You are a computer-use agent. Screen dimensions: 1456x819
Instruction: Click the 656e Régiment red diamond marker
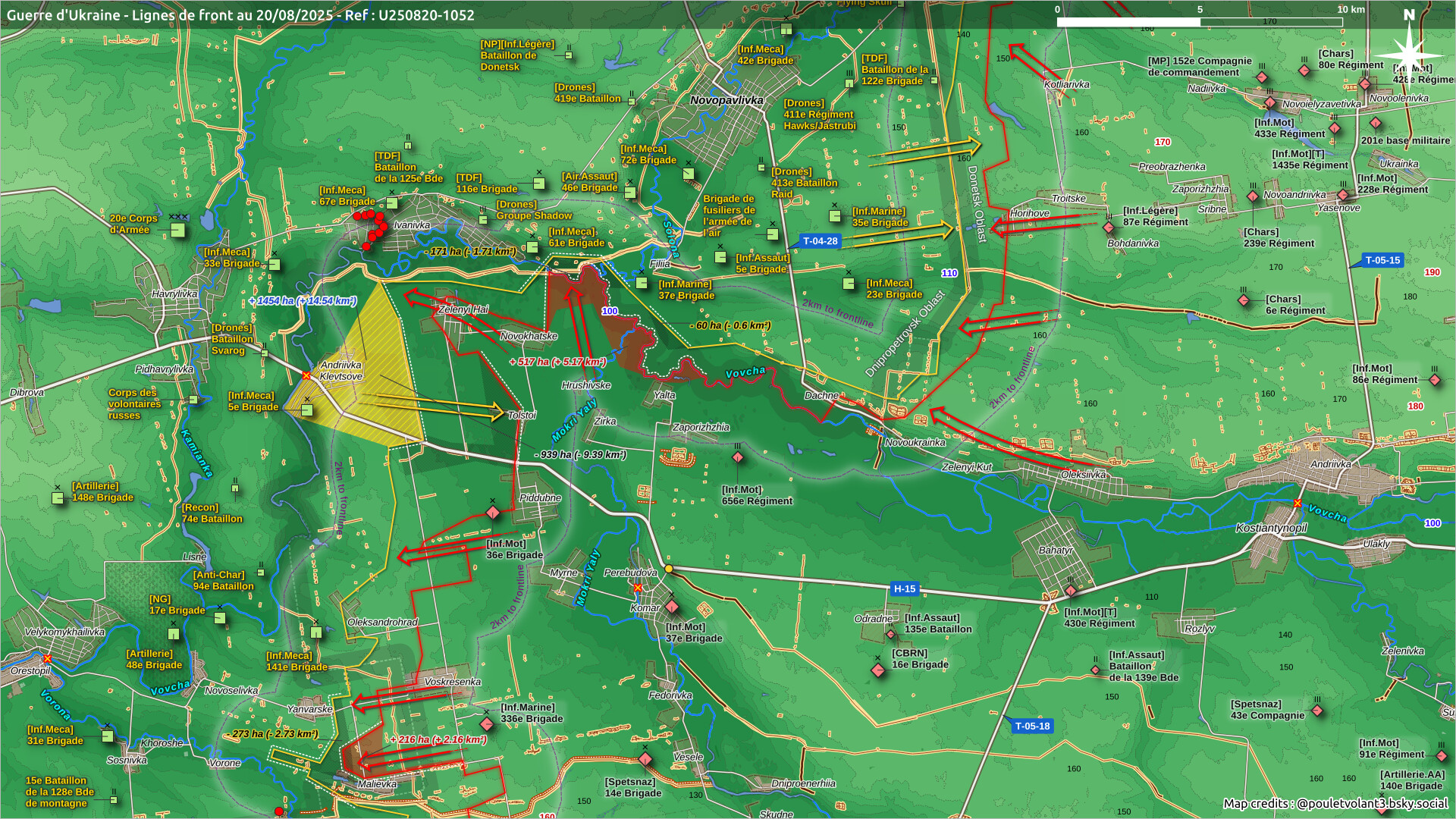coord(738,457)
